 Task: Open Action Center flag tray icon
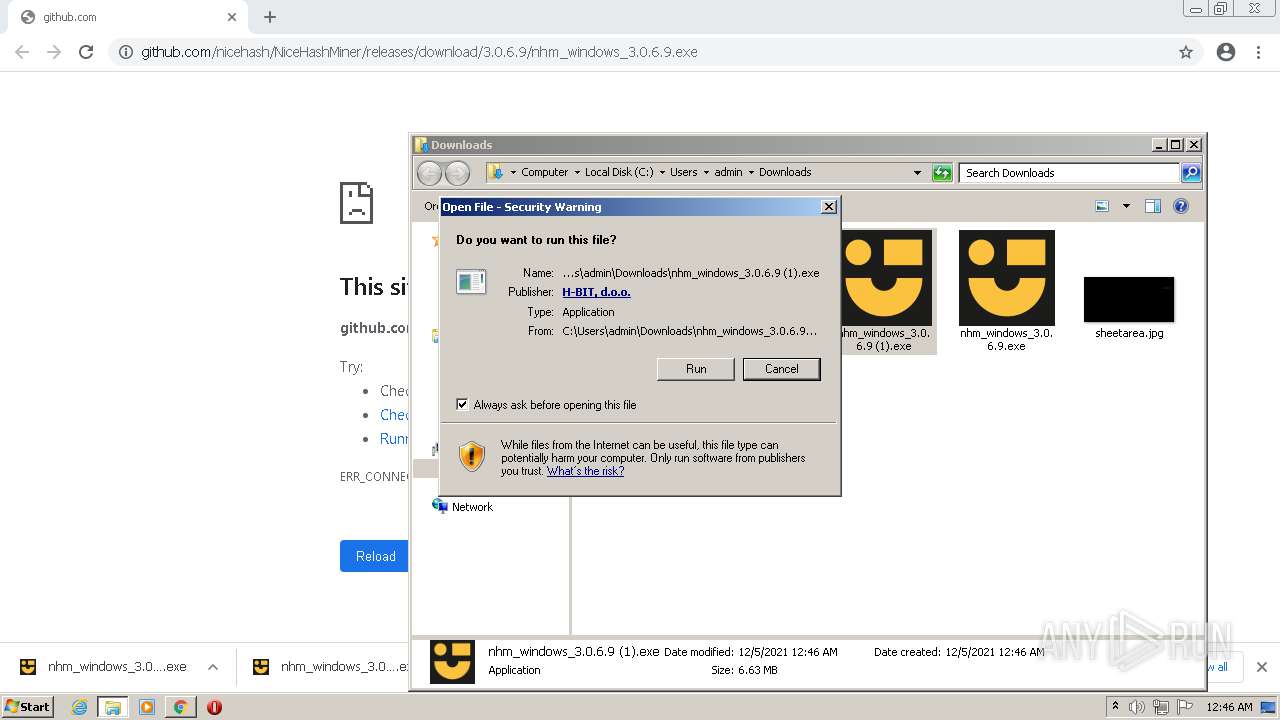1185,707
